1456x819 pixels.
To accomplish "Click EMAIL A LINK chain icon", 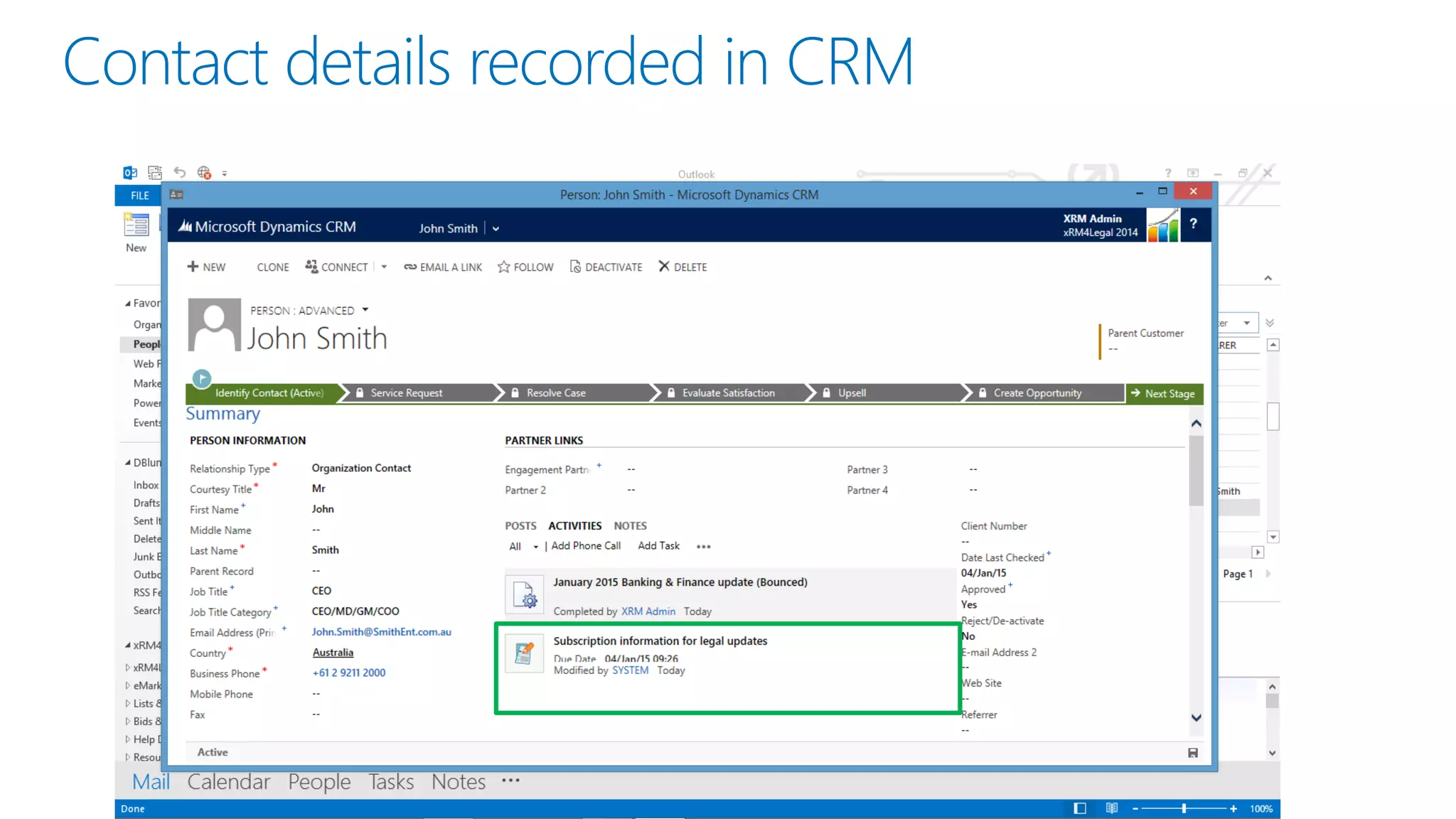I will point(410,267).
